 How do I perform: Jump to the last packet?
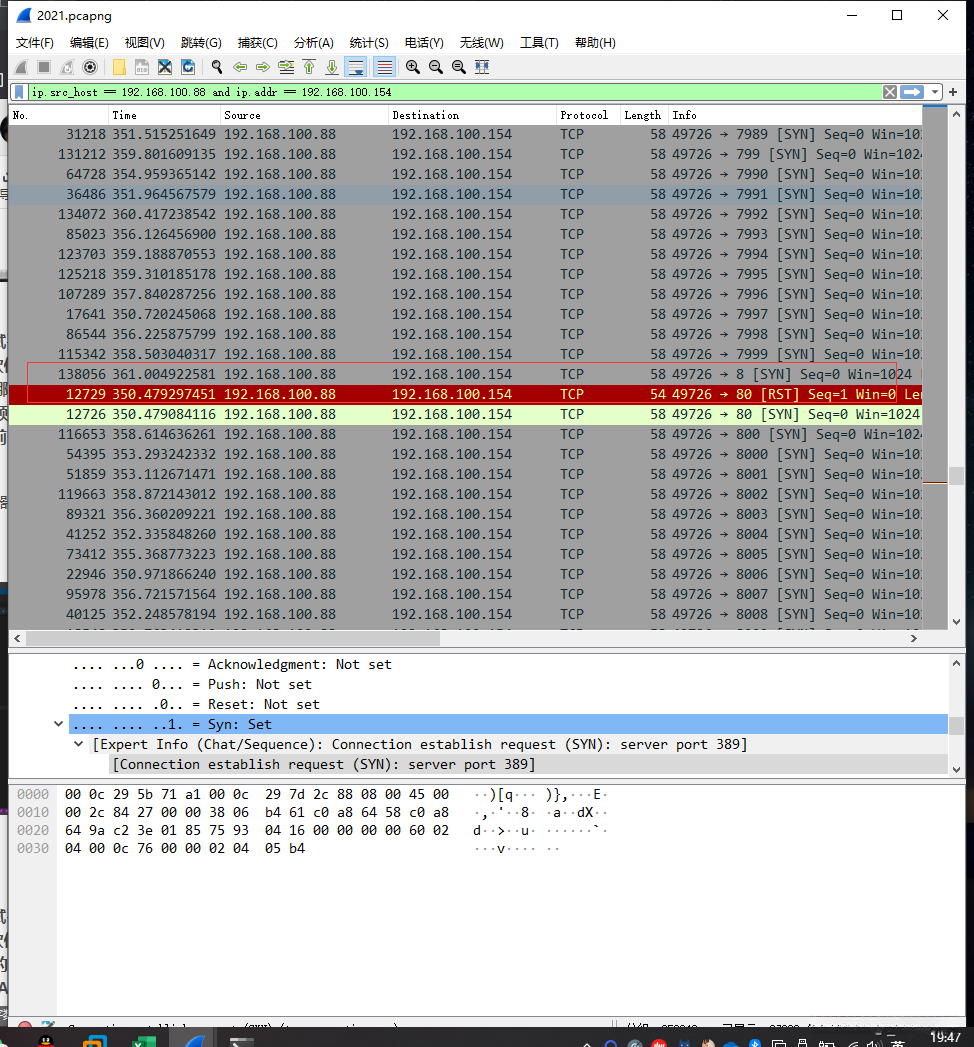tap(332, 67)
